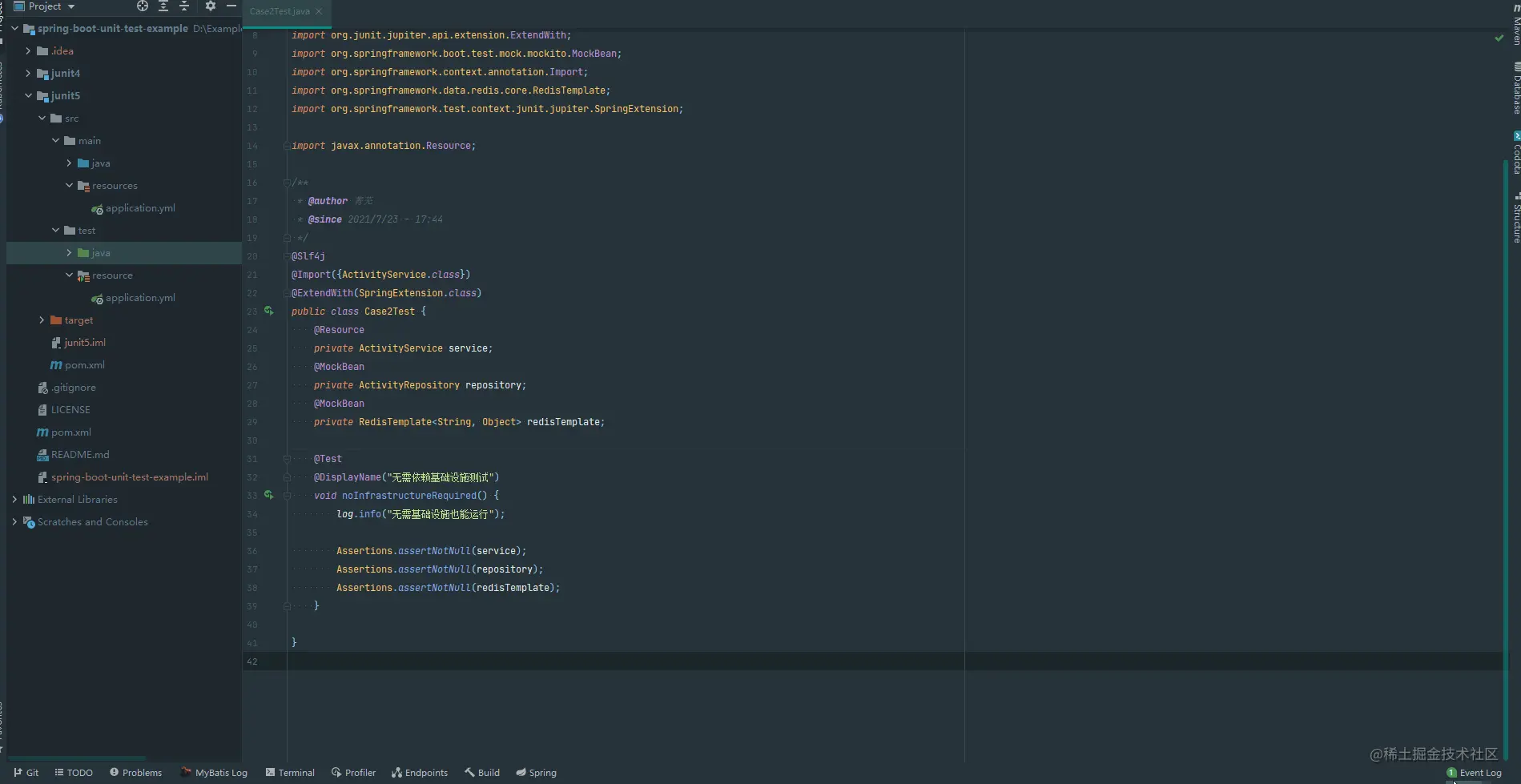Open the Endpoints tool window
Viewport: 1521px width, 784px height.
[x=420, y=773]
